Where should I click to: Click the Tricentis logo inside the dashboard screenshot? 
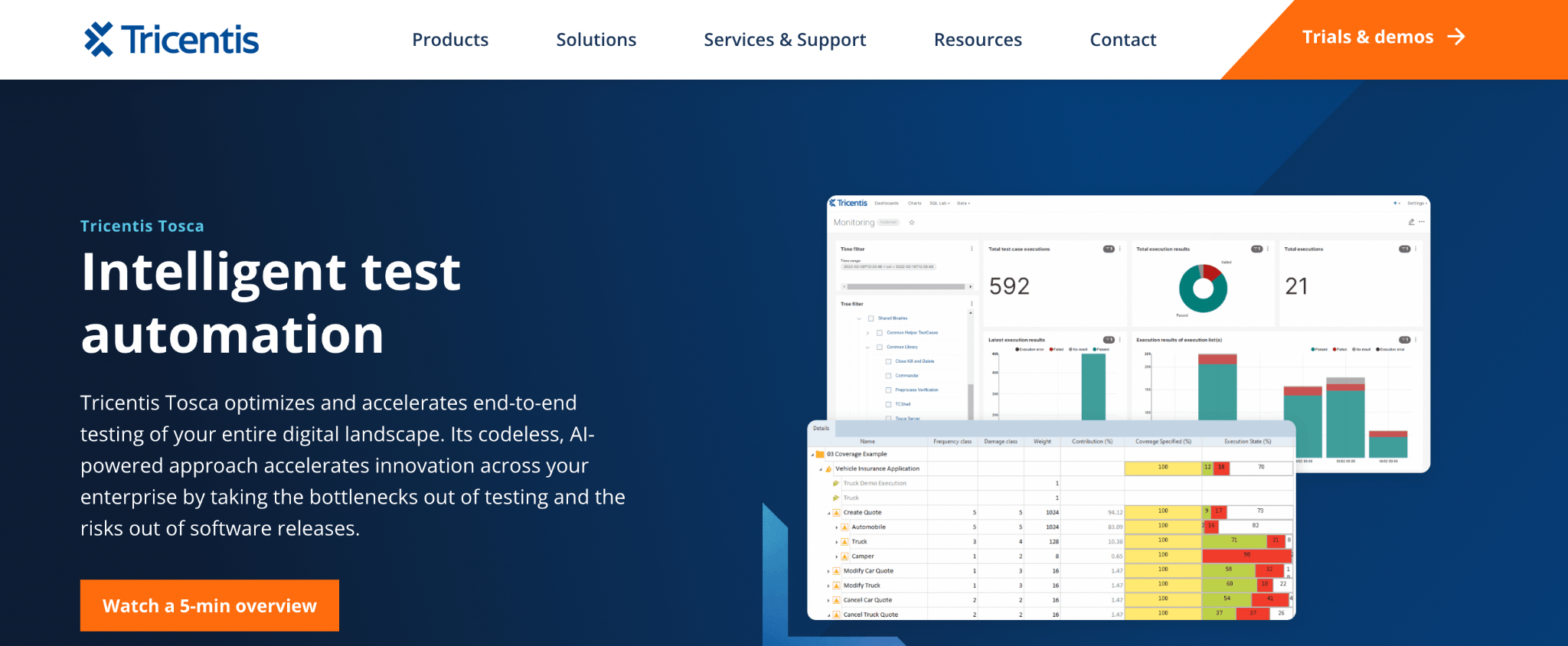tap(848, 203)
